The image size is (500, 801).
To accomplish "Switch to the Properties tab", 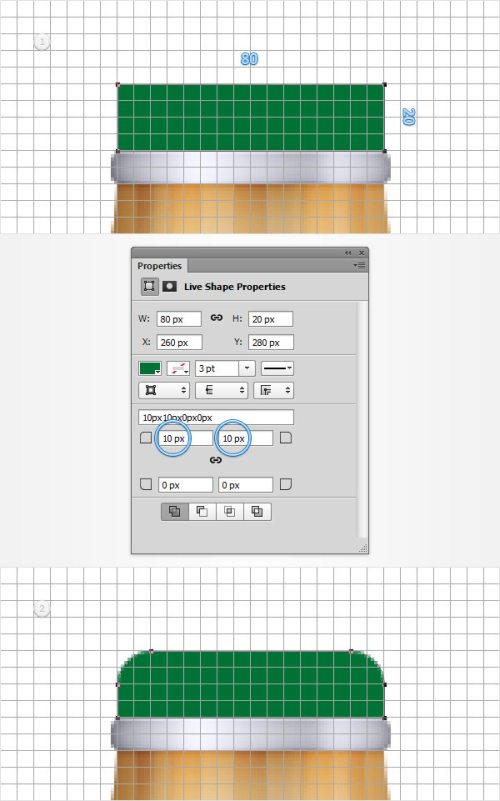I will (x=159, y=266).
